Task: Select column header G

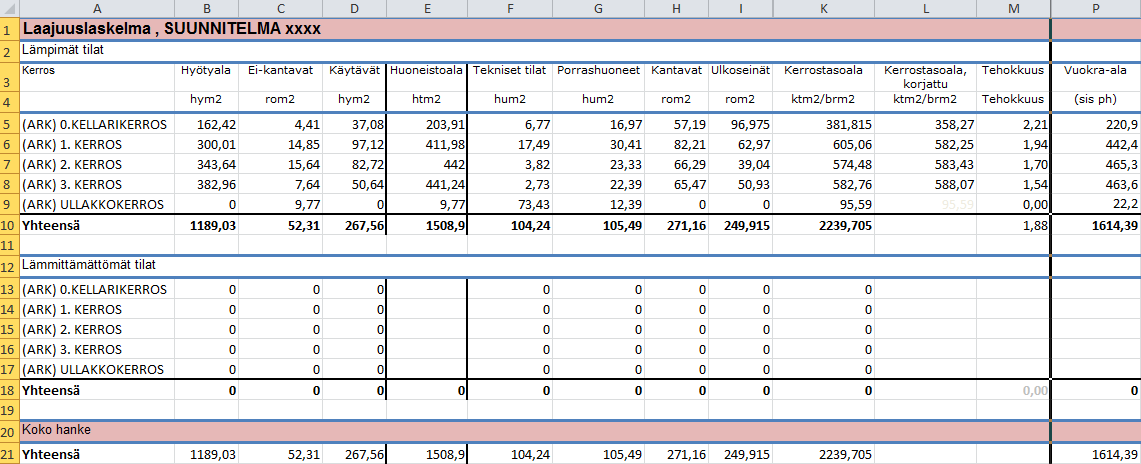Action: 598,9
